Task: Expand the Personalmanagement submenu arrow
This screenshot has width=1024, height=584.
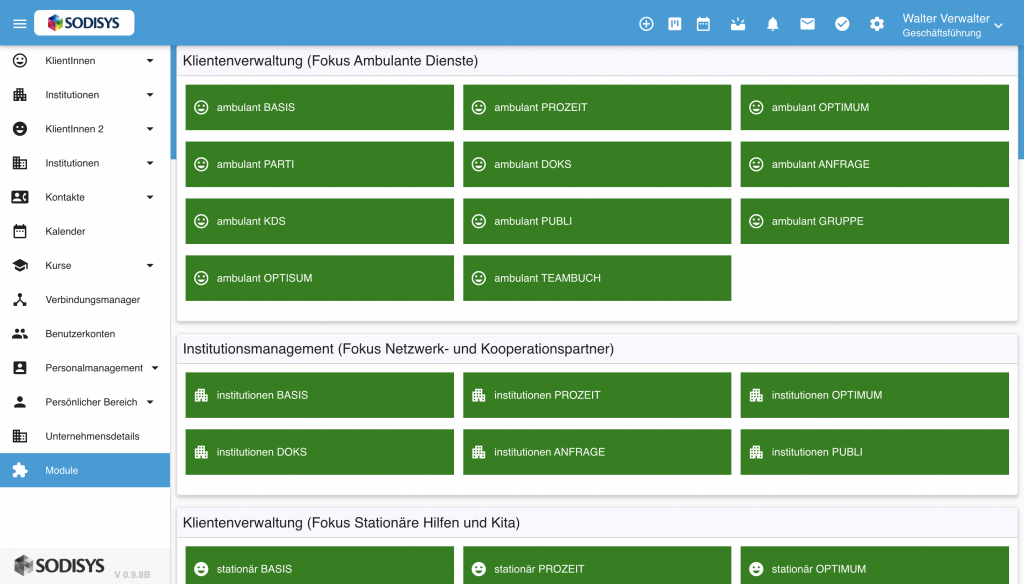Action: pyautogui.click(x=155, y=368)
